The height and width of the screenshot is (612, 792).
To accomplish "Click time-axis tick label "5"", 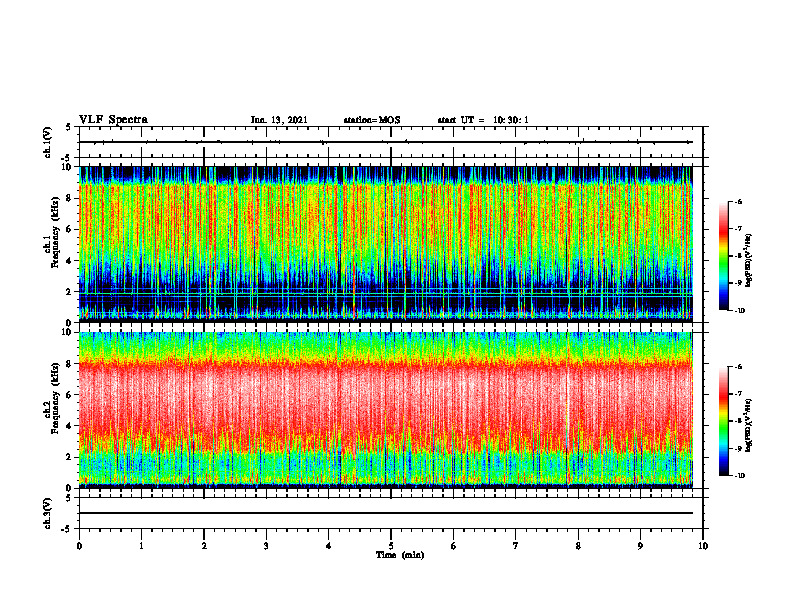I will [391, 546].
